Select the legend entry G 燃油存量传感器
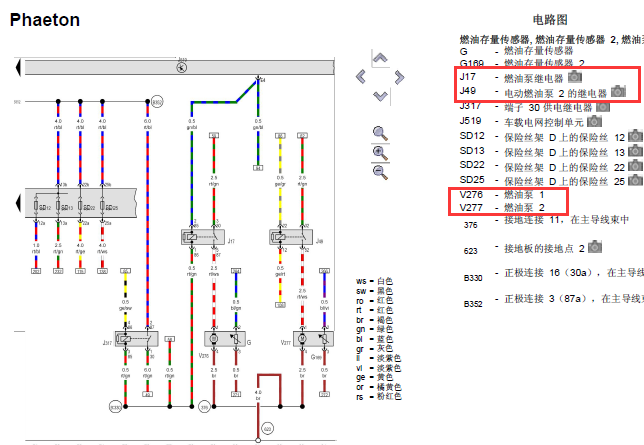644x445 pixels. tap(516, 51)
